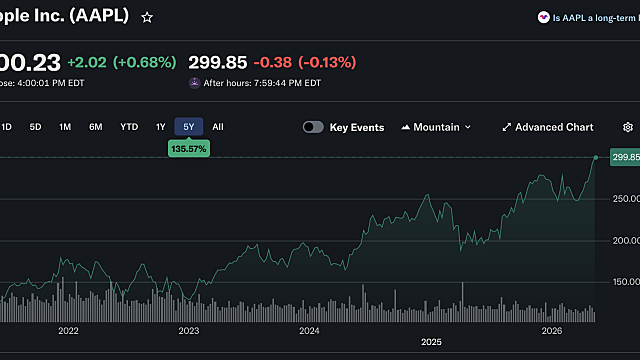Click the 2024 axis label
The height and width of the screenshot is (360, 640).
click(309, 331)
